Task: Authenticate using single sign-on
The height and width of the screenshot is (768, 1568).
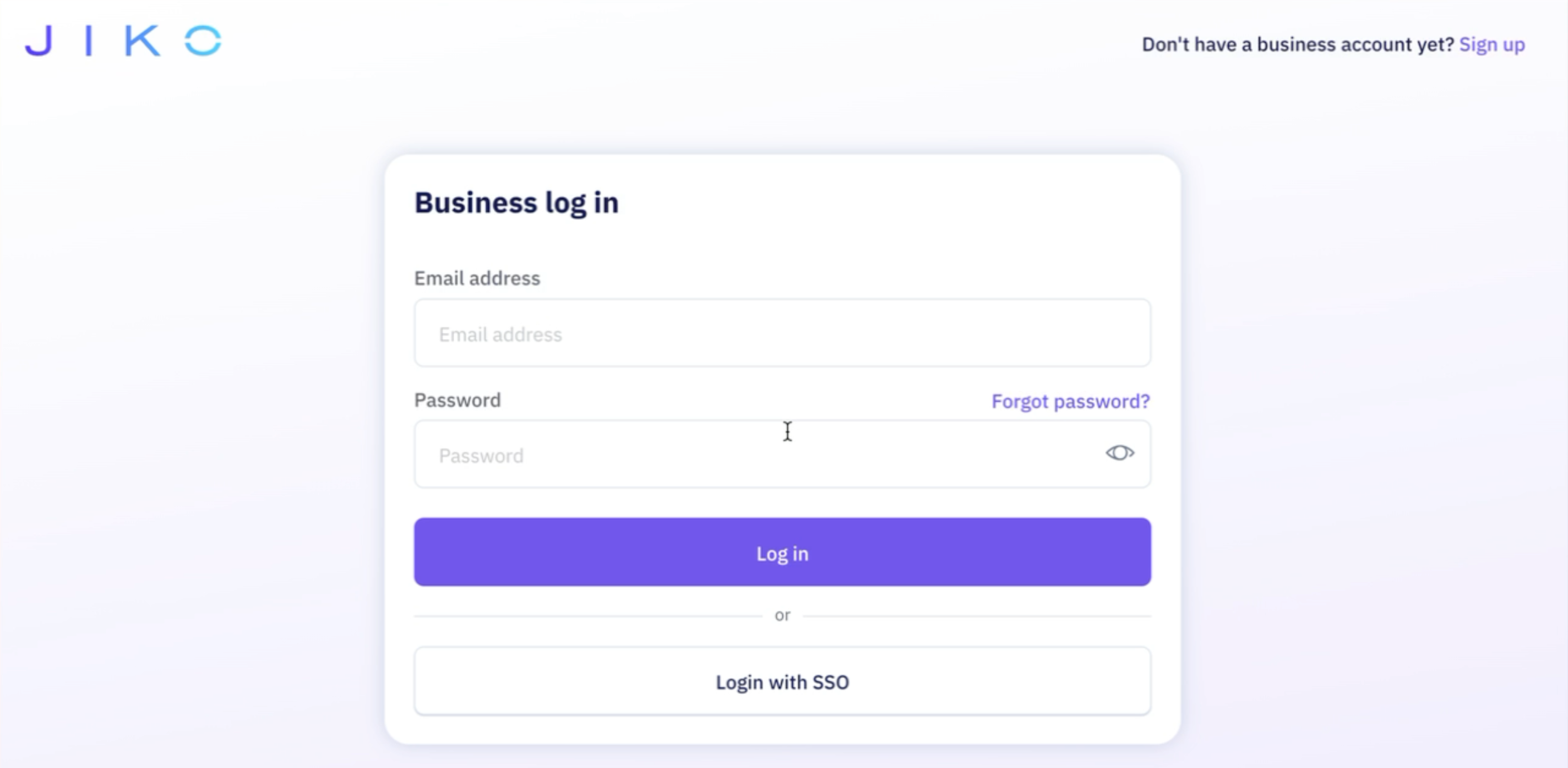Action: (x=782, y=682)
